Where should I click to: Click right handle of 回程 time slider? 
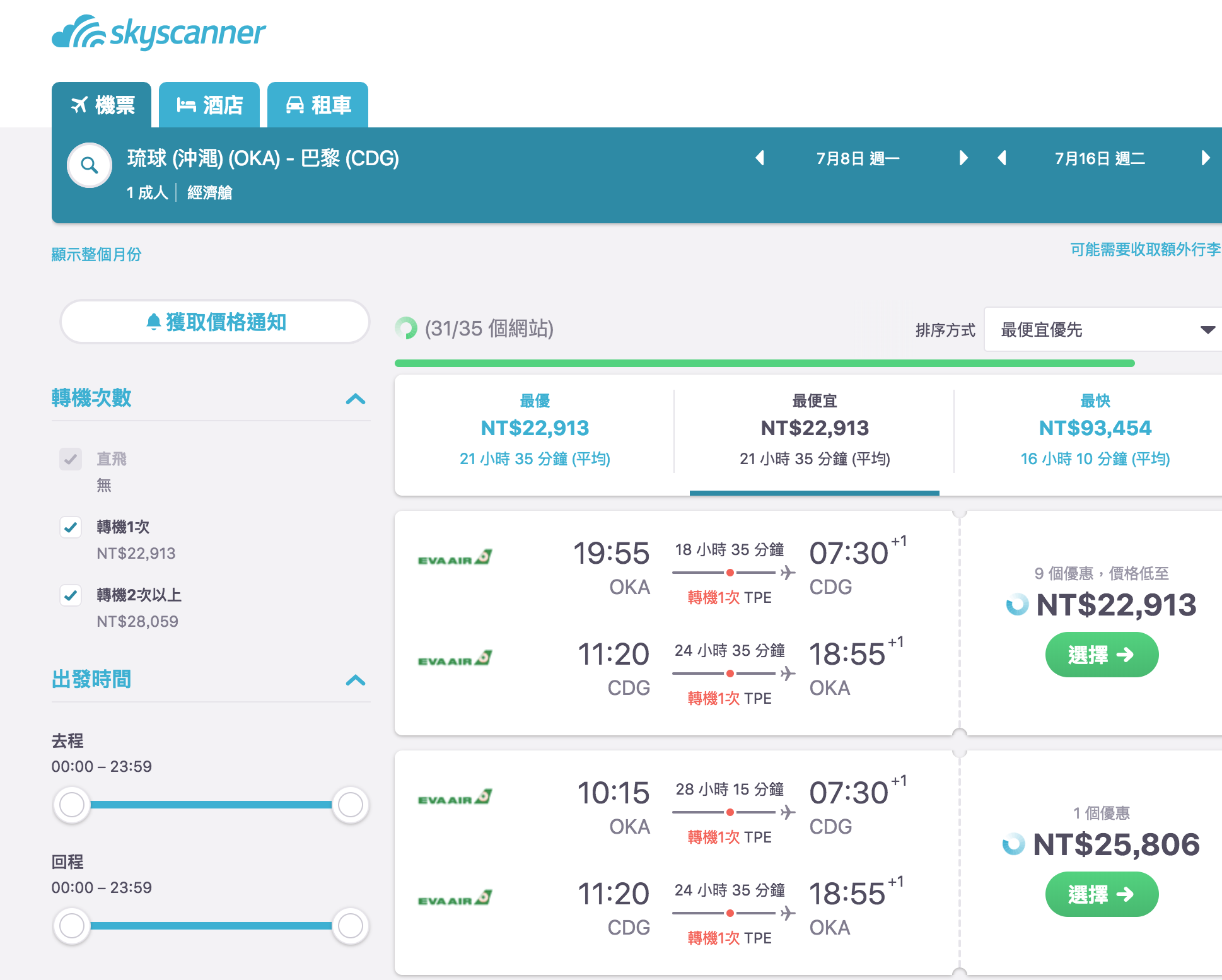pos(350,926)
